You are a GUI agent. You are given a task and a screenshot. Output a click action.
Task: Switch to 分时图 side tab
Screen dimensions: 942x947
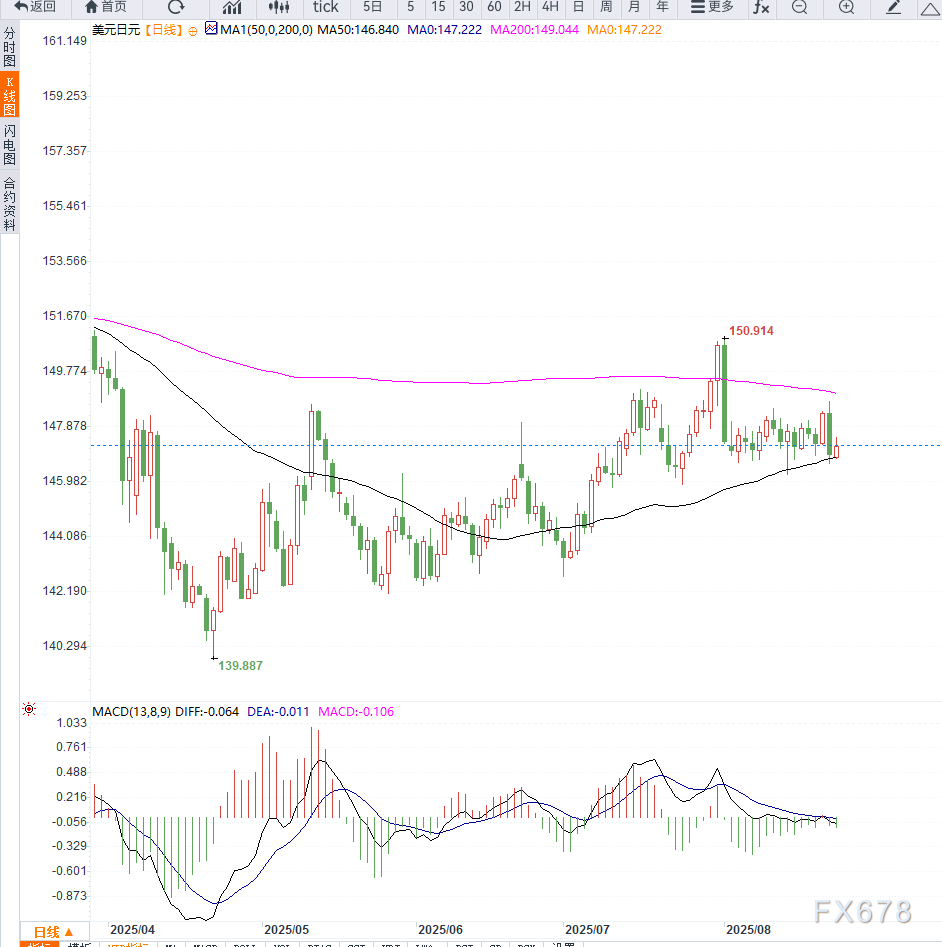click(x=9, y=47)
